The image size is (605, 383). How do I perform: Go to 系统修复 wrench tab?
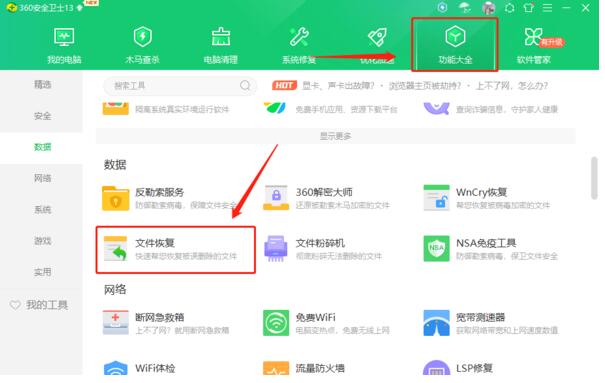(299, 46)
